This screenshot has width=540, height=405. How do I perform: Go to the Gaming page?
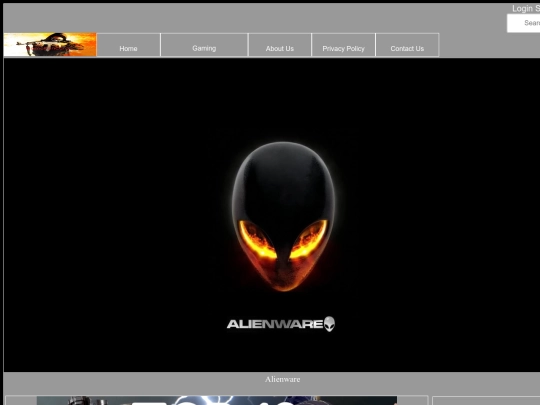coord(204,45)
